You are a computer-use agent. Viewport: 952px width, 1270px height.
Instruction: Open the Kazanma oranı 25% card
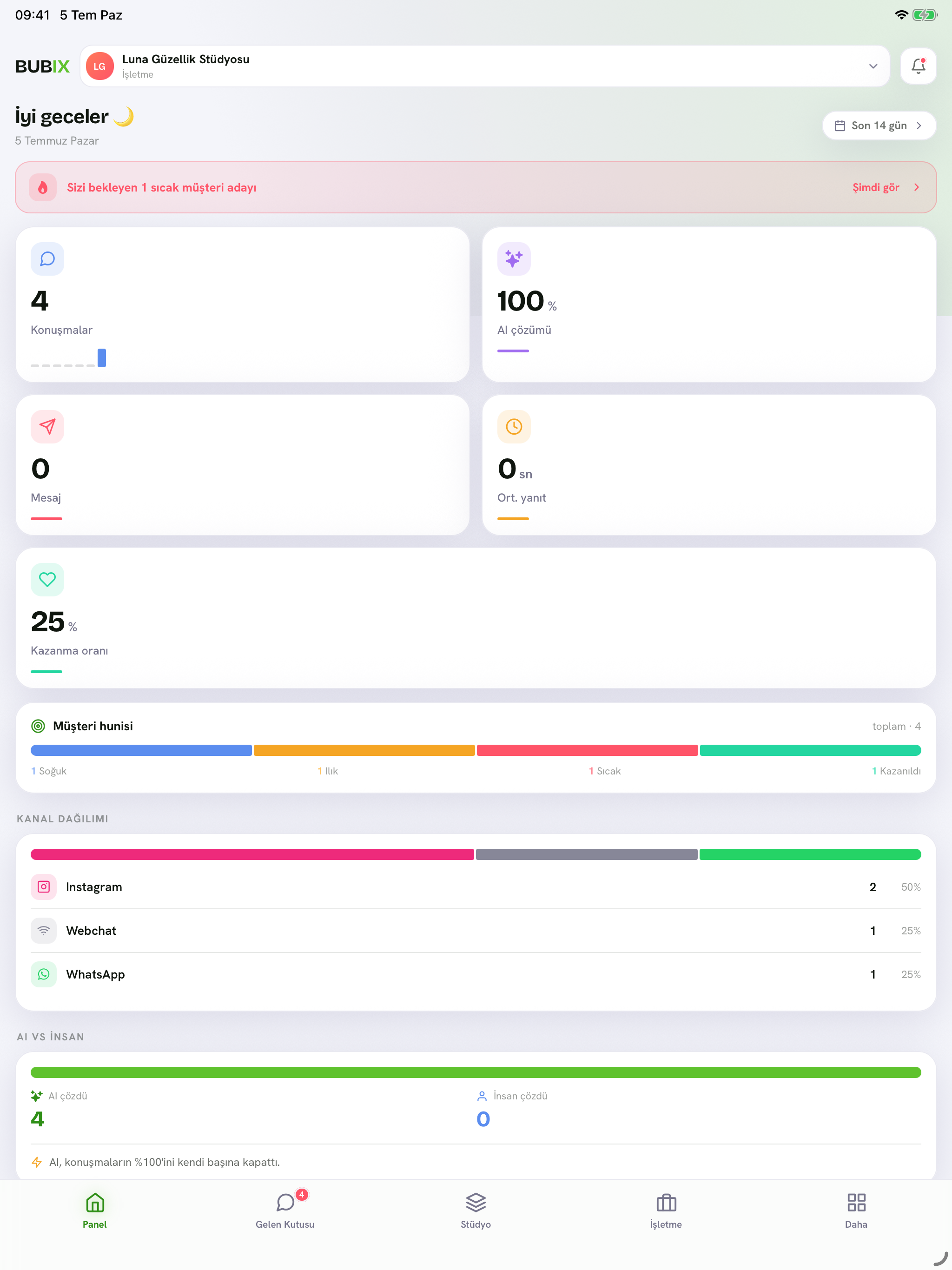(x=476, y=618)
